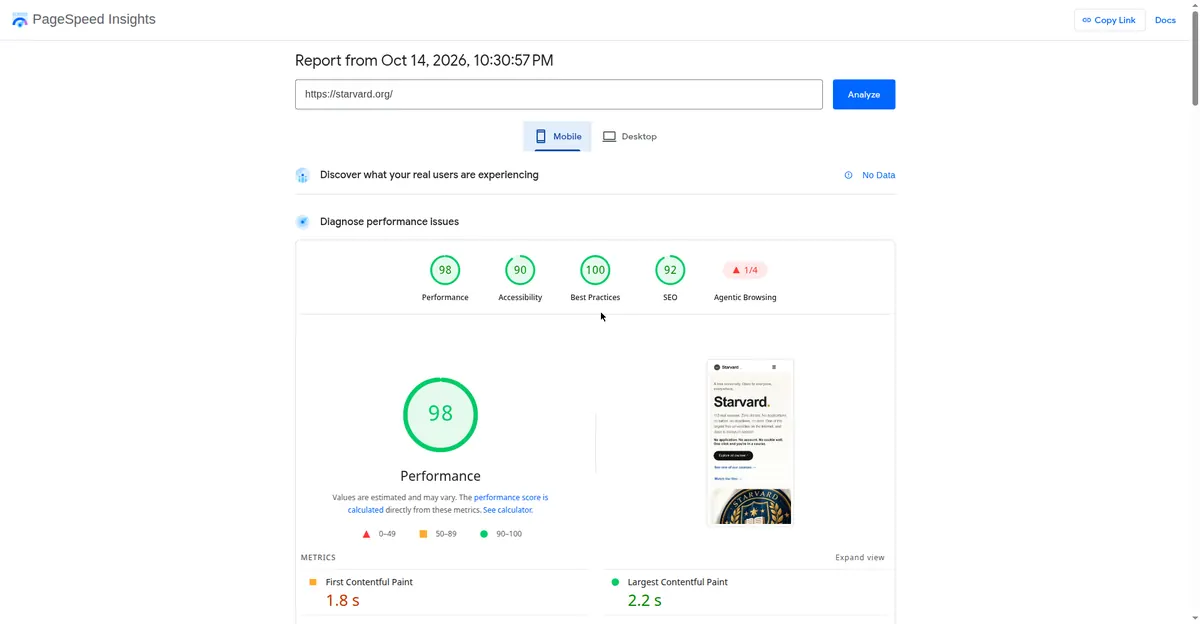Click the red triangle 0–49 legend icon
The width and height of the screenshot is (1200, 624).
click(367, 534)
